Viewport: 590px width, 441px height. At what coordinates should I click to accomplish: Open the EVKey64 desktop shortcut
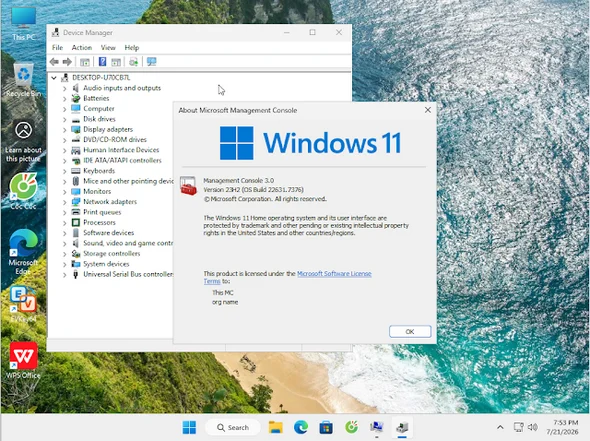point(23,305)
